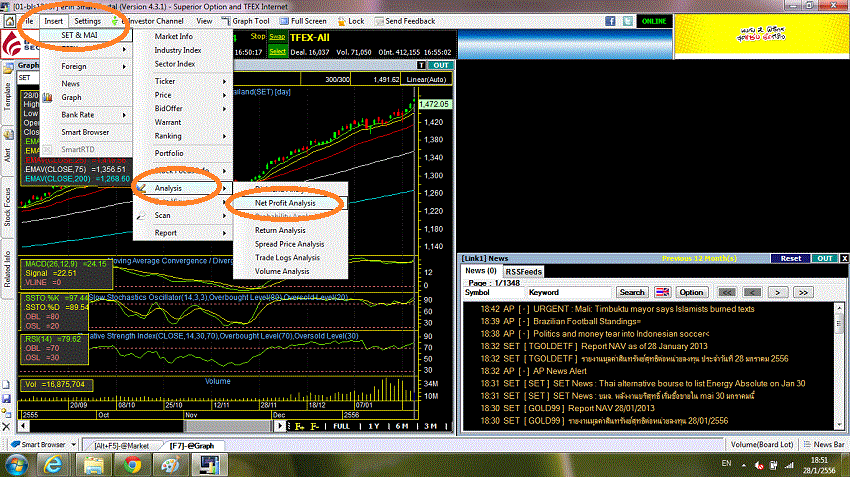The image size is (850, 477).
Task: Open the View menu
Action: click(204, 21)
